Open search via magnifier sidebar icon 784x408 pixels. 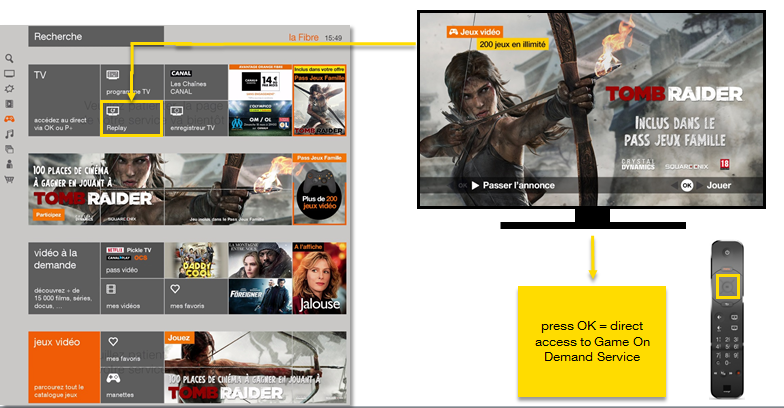click(9, 58)
